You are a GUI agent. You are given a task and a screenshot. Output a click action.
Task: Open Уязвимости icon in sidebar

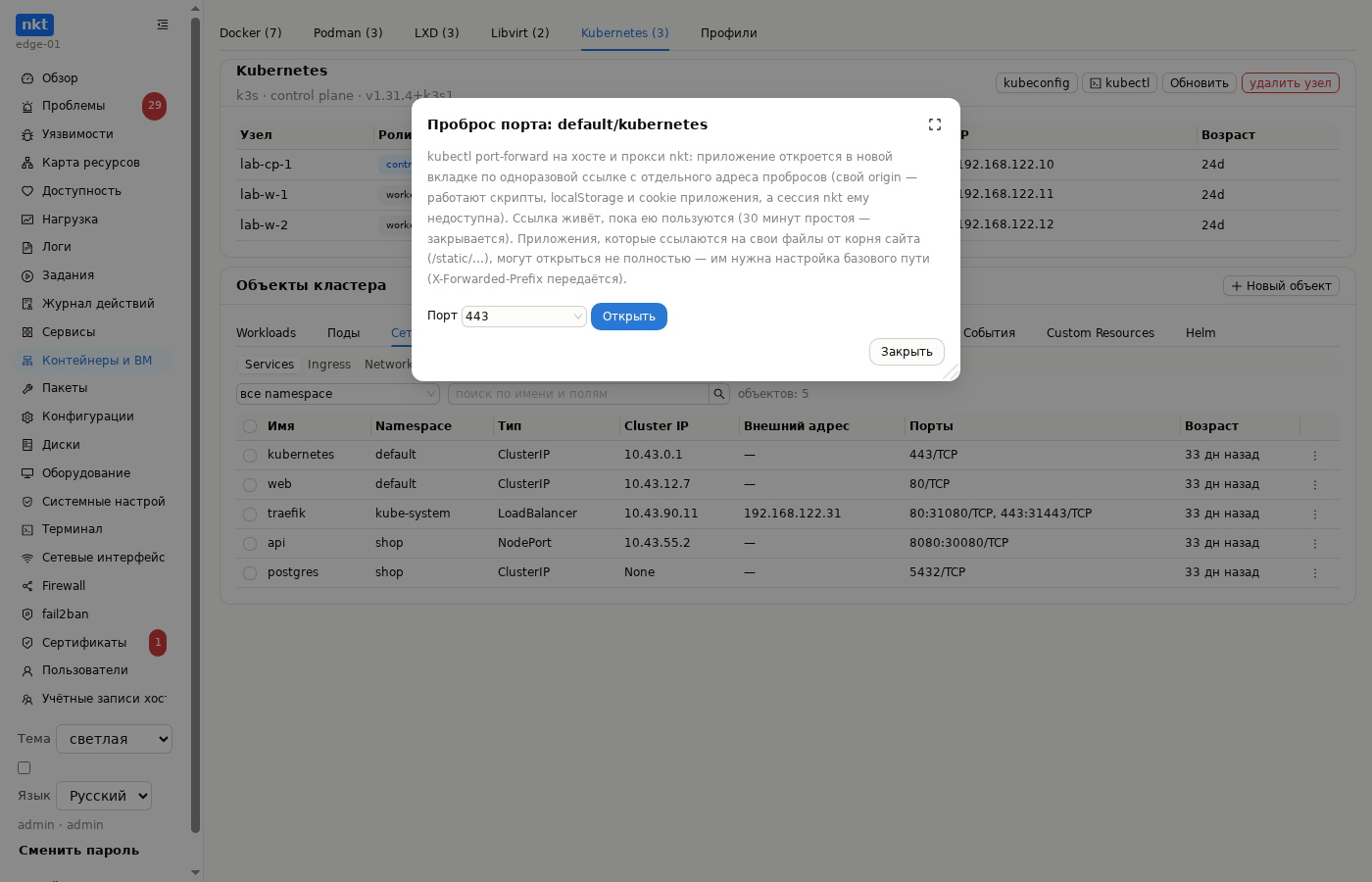click(27, 134)
